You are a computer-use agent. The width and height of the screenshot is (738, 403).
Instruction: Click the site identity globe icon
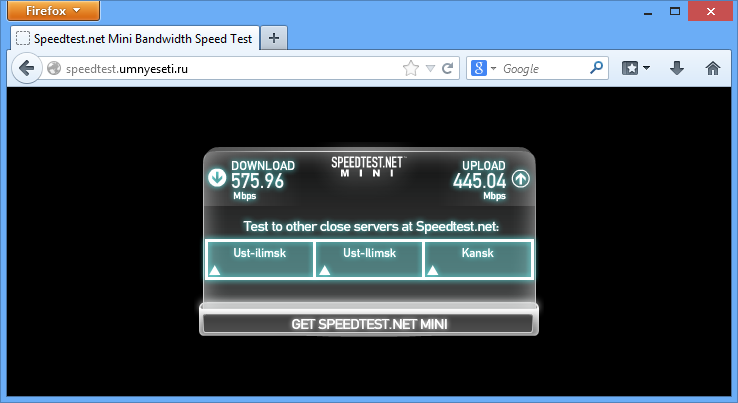[54, 69]
